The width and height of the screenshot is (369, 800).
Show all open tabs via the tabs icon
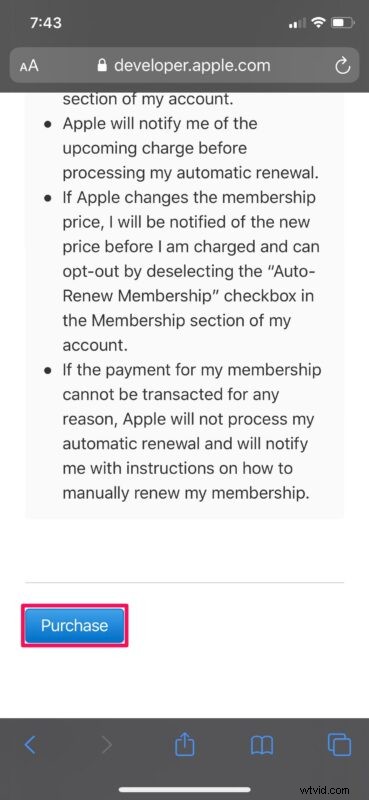[x=339, y=744]
